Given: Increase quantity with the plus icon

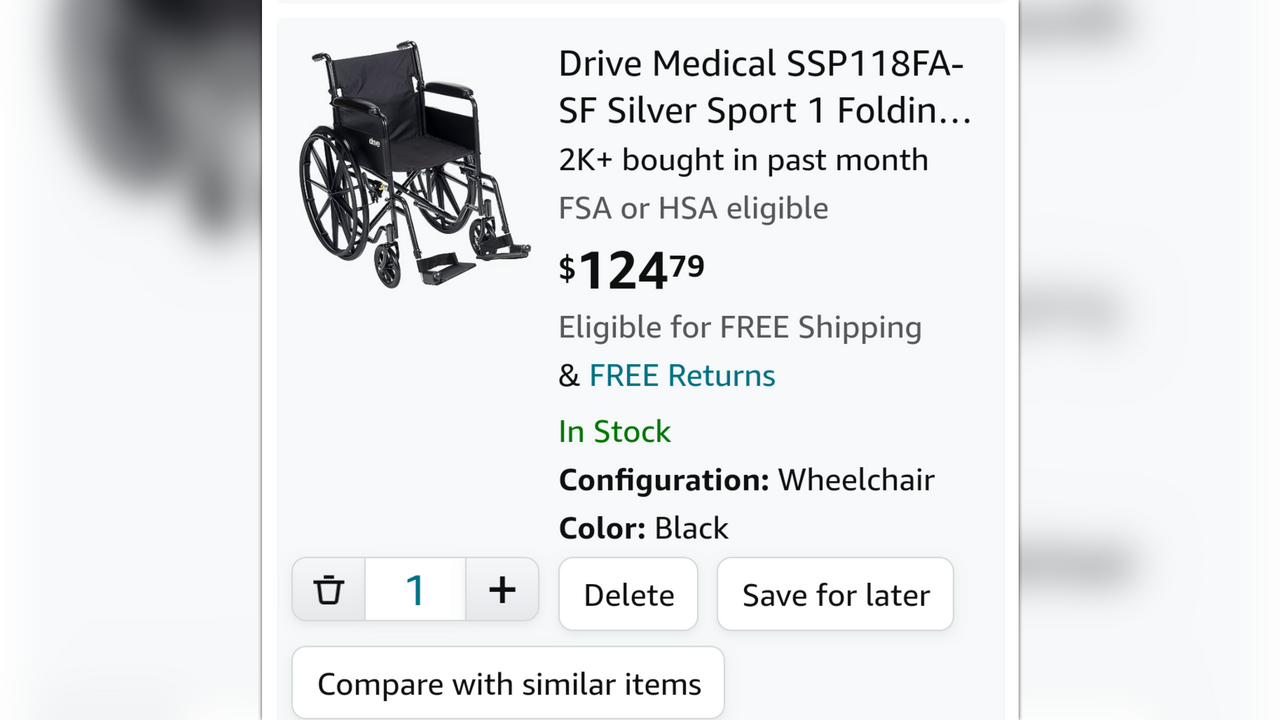Looking at the screenshot, I should pyautogui.click(x=502, y=590).
